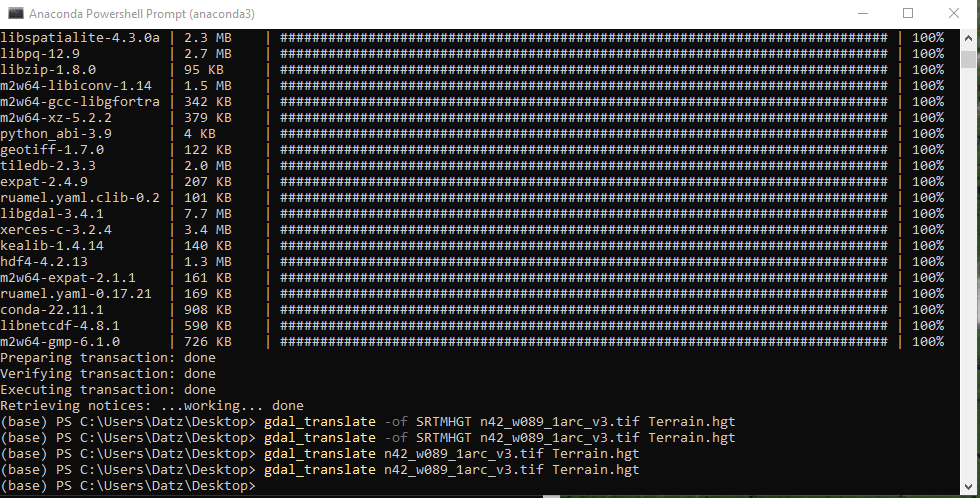Image resolution: width=980 pixels, height=498 pixels.
Task: Click the kealib-1.4.14 package name
Action: point(52,246)
